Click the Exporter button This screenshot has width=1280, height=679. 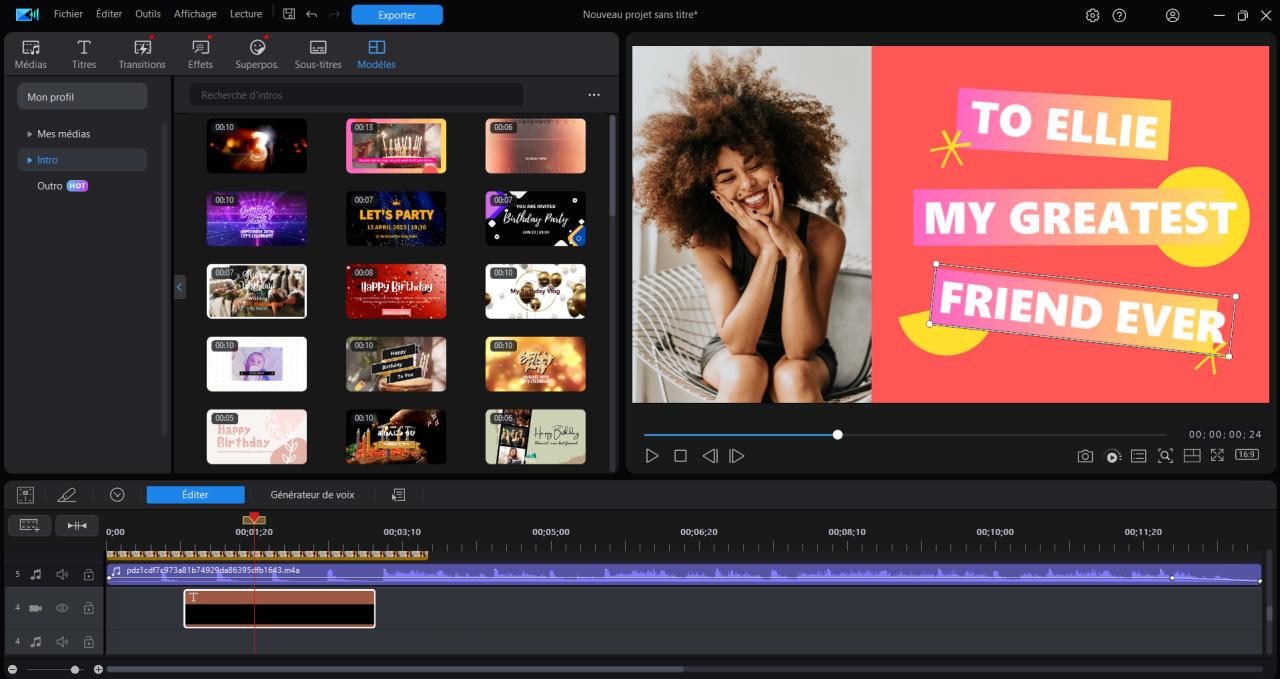pos(397,14)
